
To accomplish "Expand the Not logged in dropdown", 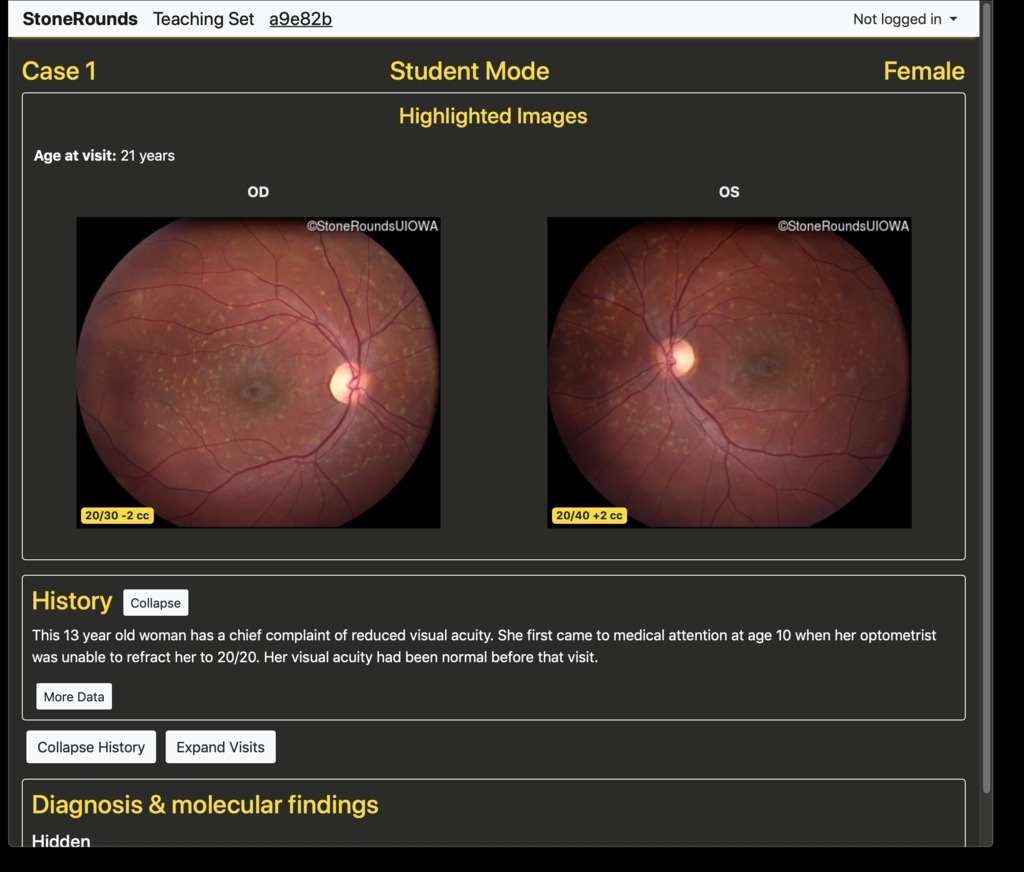I will (904, 19).
